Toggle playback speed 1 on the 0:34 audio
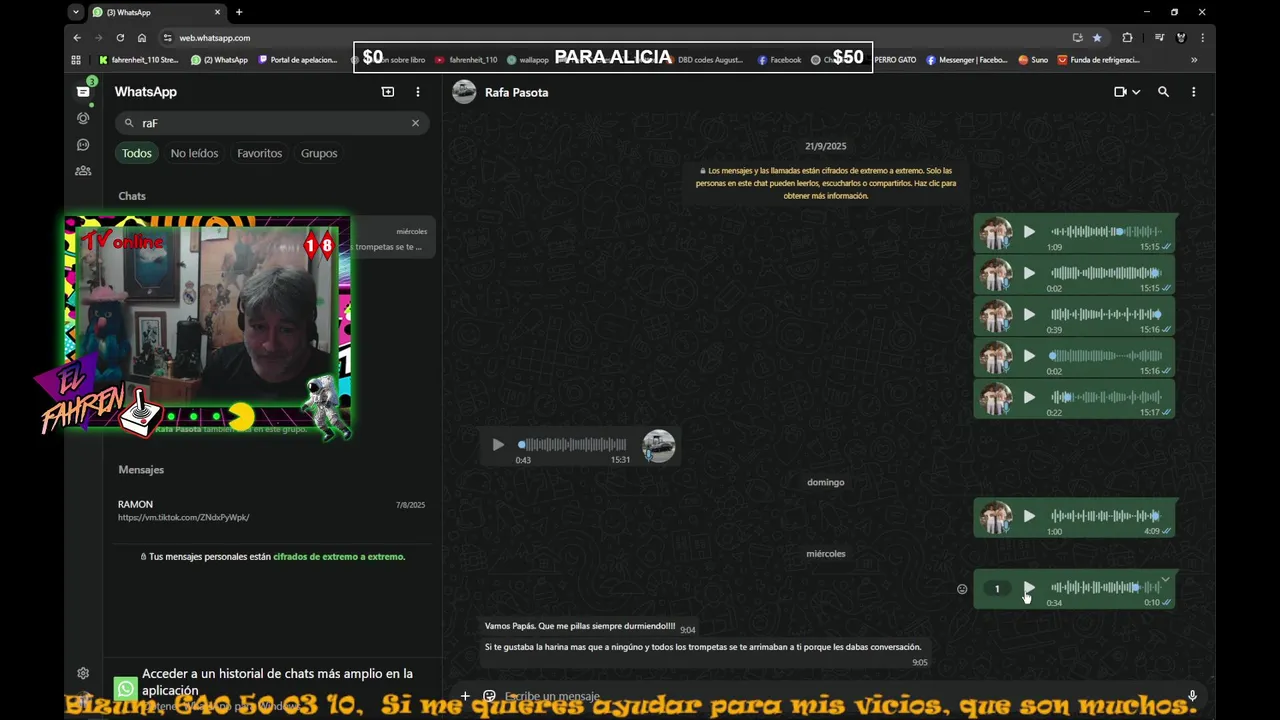 [997, 589]
